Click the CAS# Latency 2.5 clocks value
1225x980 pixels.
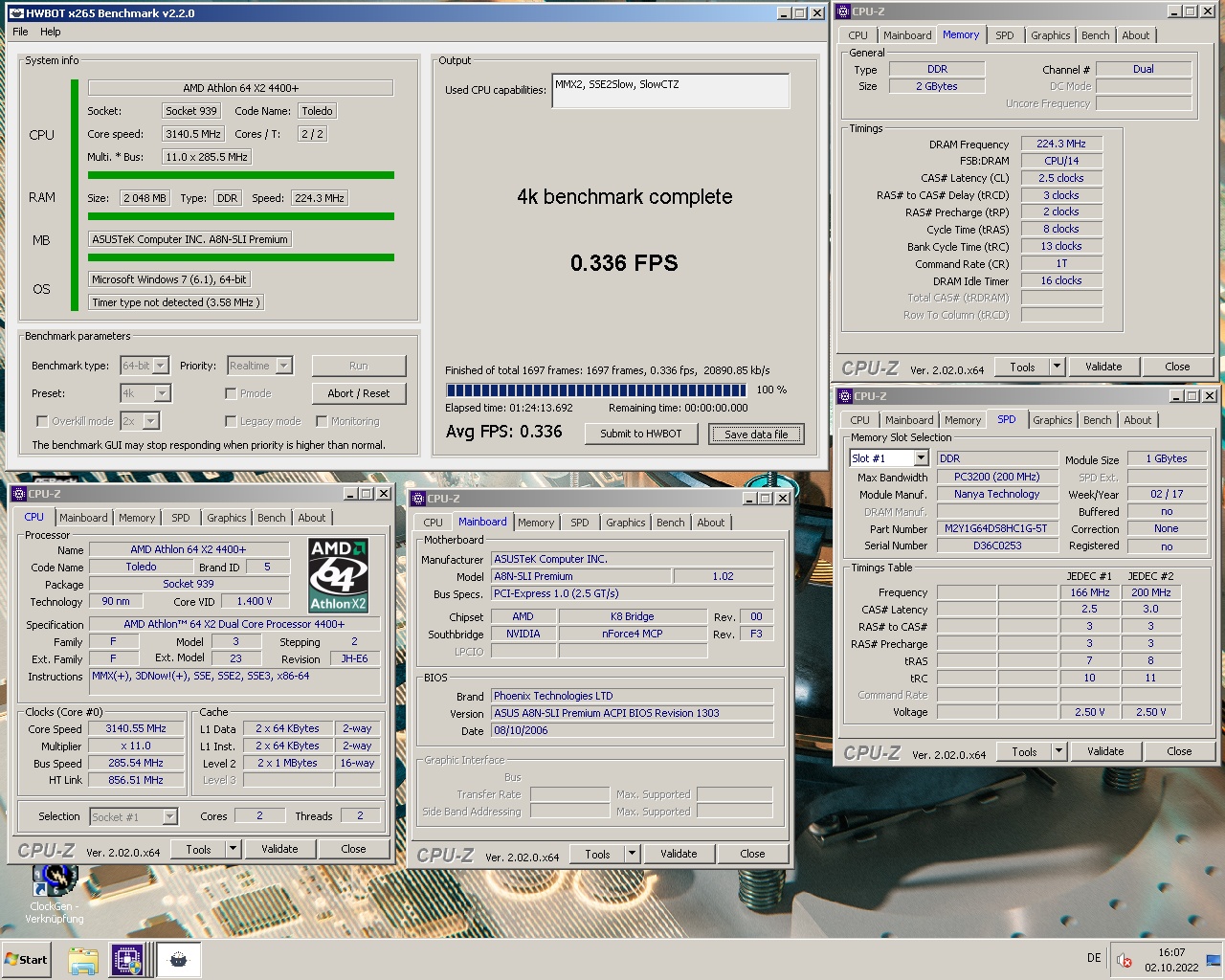1060,178
